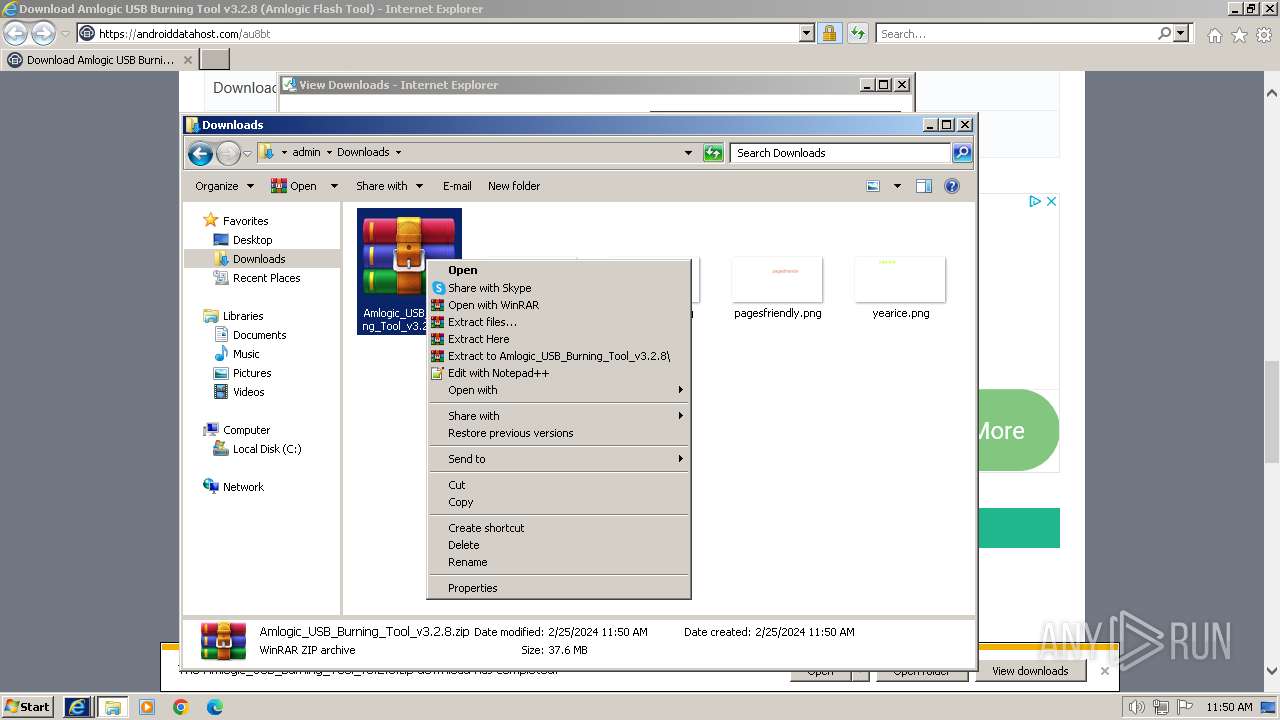Viewport: 1280px width, 720px height.
Task: Expand IE search provider dropdown
Action: [x=1182, y=33]
